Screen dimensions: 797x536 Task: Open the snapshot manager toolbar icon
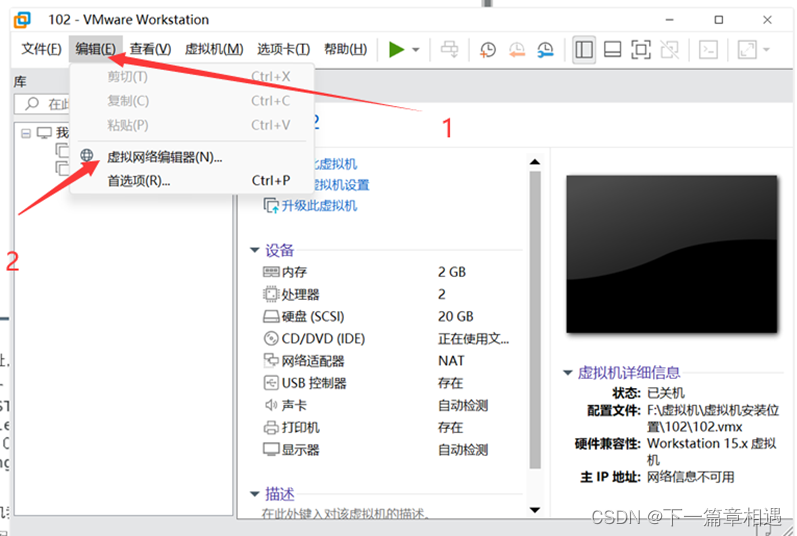point(545,50)
